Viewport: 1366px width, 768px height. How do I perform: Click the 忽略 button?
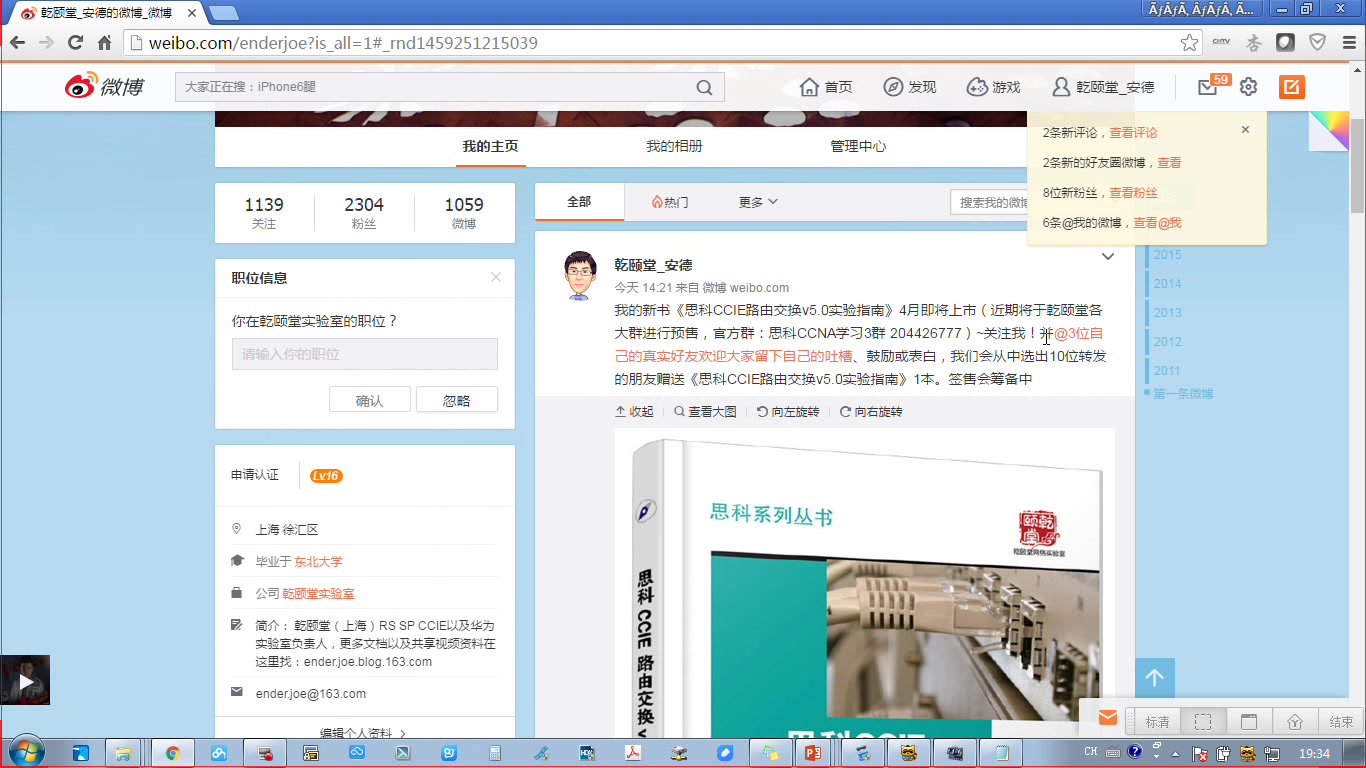(x=457, y=400)
